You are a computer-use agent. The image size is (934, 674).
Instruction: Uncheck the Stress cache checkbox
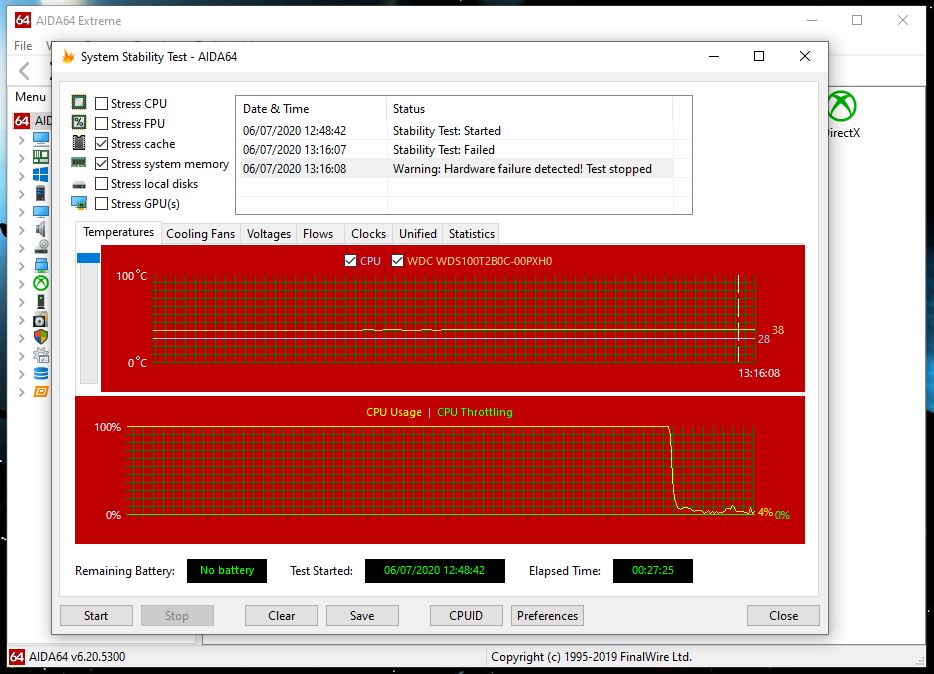click(x=101, y=143)
